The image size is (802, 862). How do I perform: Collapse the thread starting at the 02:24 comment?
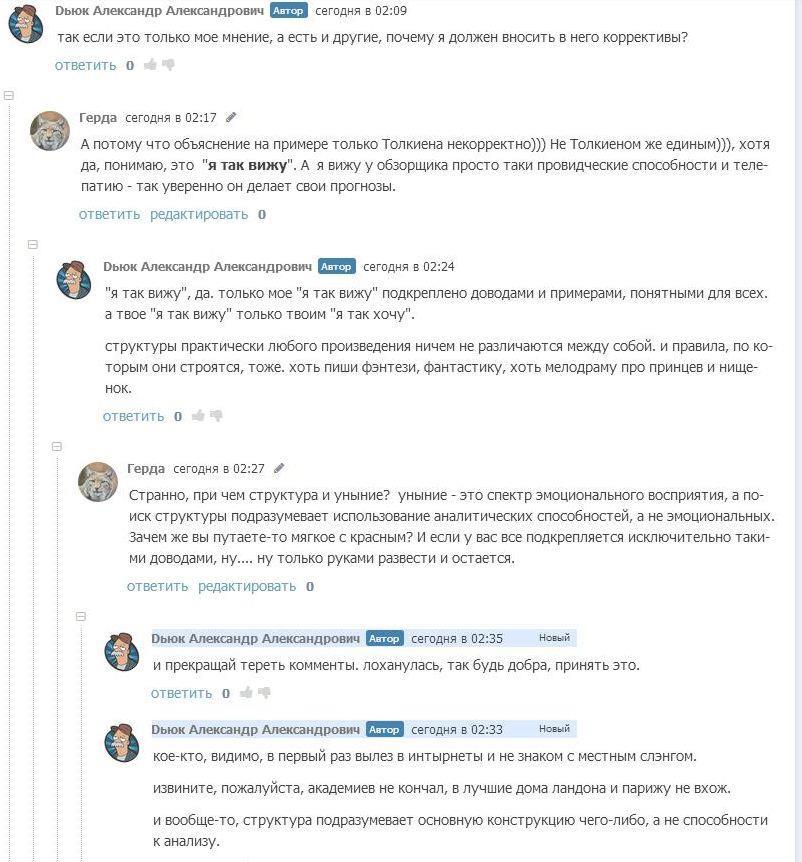pos(33,245)
